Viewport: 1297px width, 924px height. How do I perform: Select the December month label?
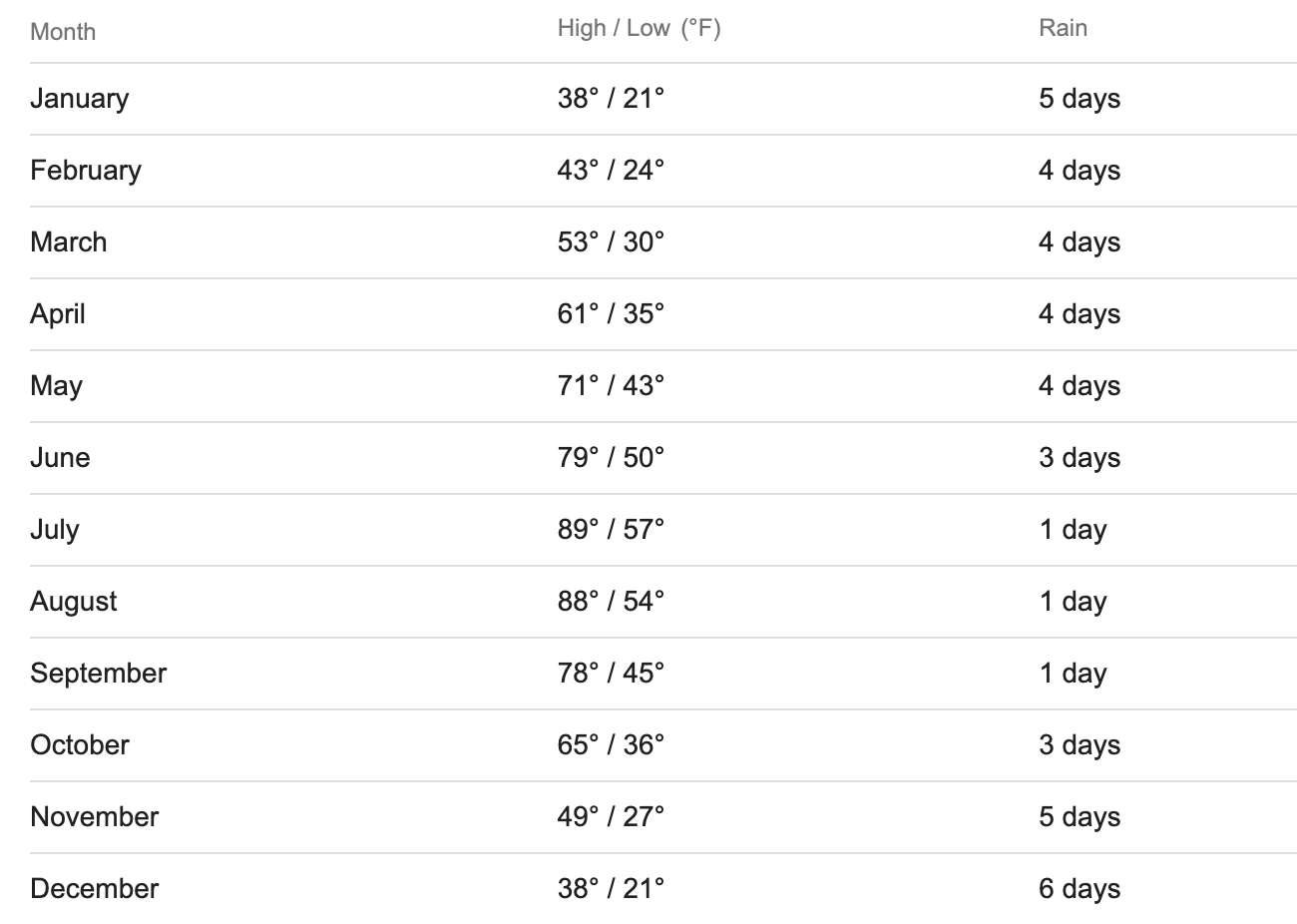click(95, 888)
